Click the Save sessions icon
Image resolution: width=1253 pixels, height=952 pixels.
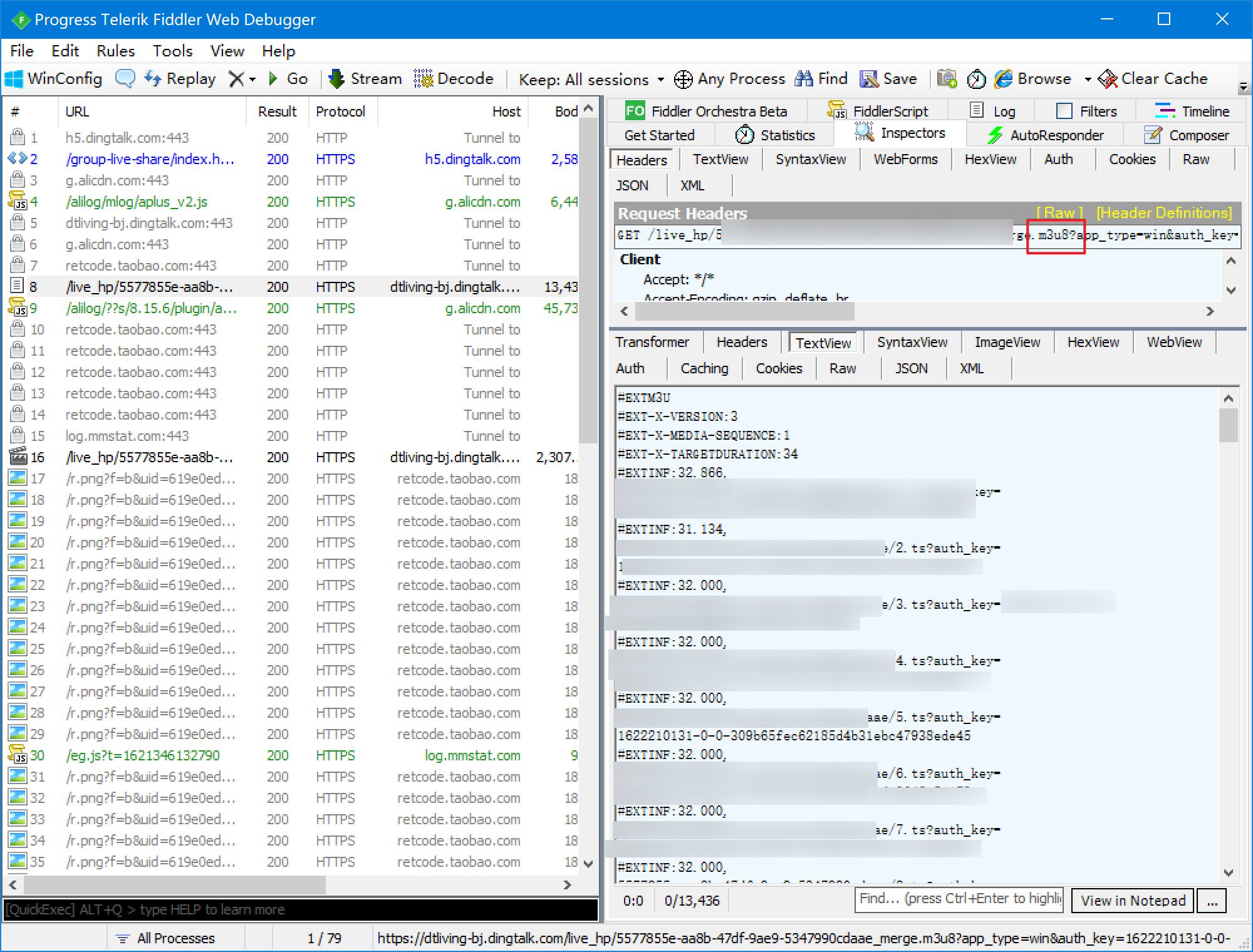coord(869,79)
